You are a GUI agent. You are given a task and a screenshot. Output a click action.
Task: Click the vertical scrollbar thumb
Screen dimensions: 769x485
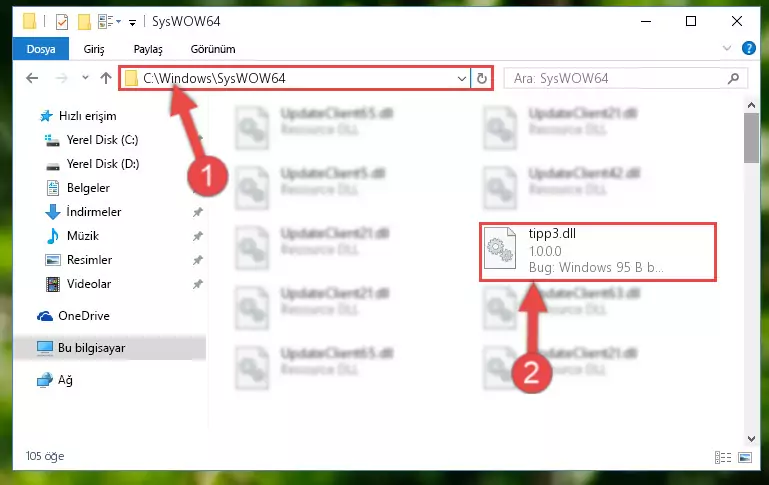(751, 138)
